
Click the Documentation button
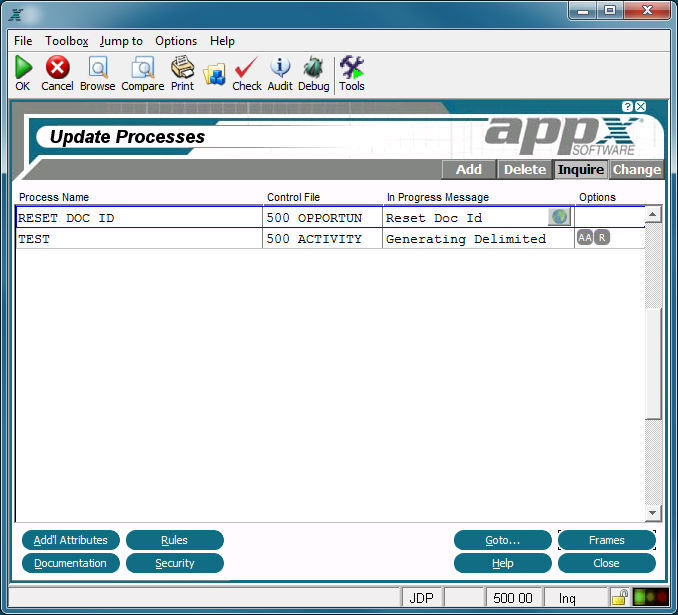point(71,563)
